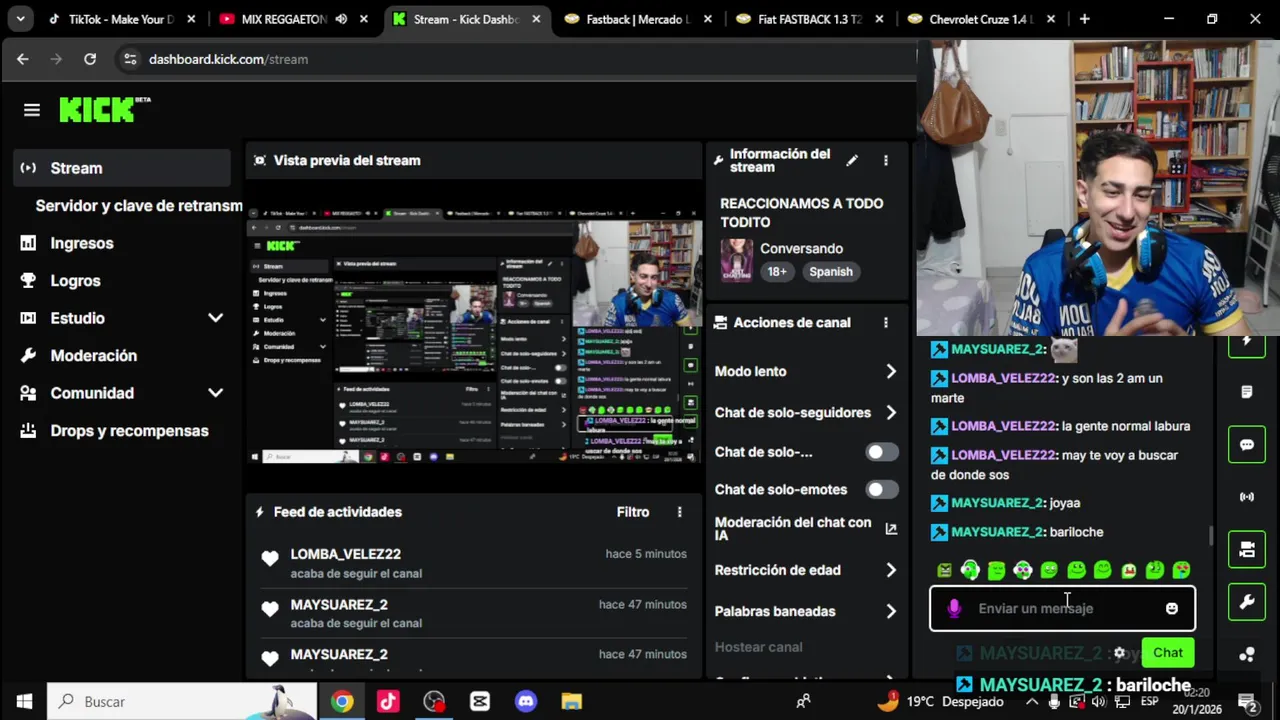Click the broadcast signal icon in the right rail
The height and width of the screenshot is (720, 1280).
1247,497
